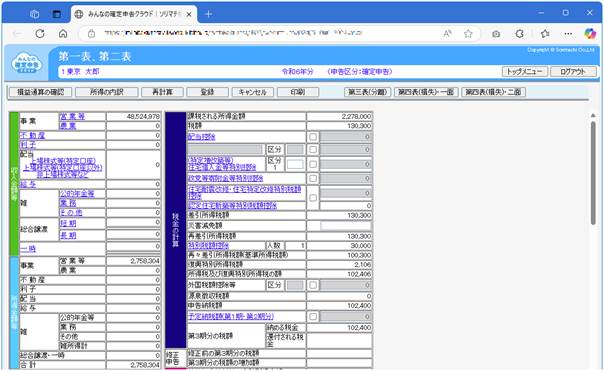Image resolution: width=604 pixels, height=371 pixels.
Task: Click the browser refresh icon
Action: pyautogui.click(x=40, y=34)
